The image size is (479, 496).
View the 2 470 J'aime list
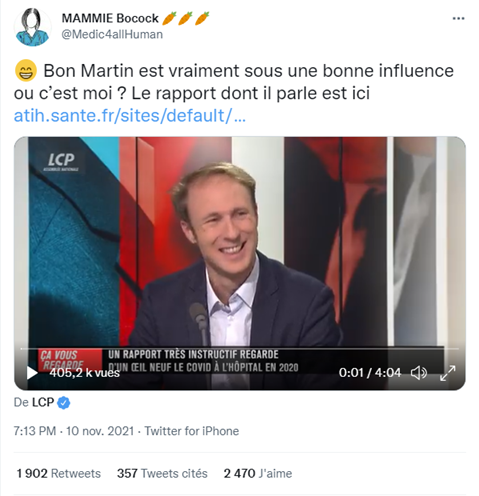pos(258,473)
